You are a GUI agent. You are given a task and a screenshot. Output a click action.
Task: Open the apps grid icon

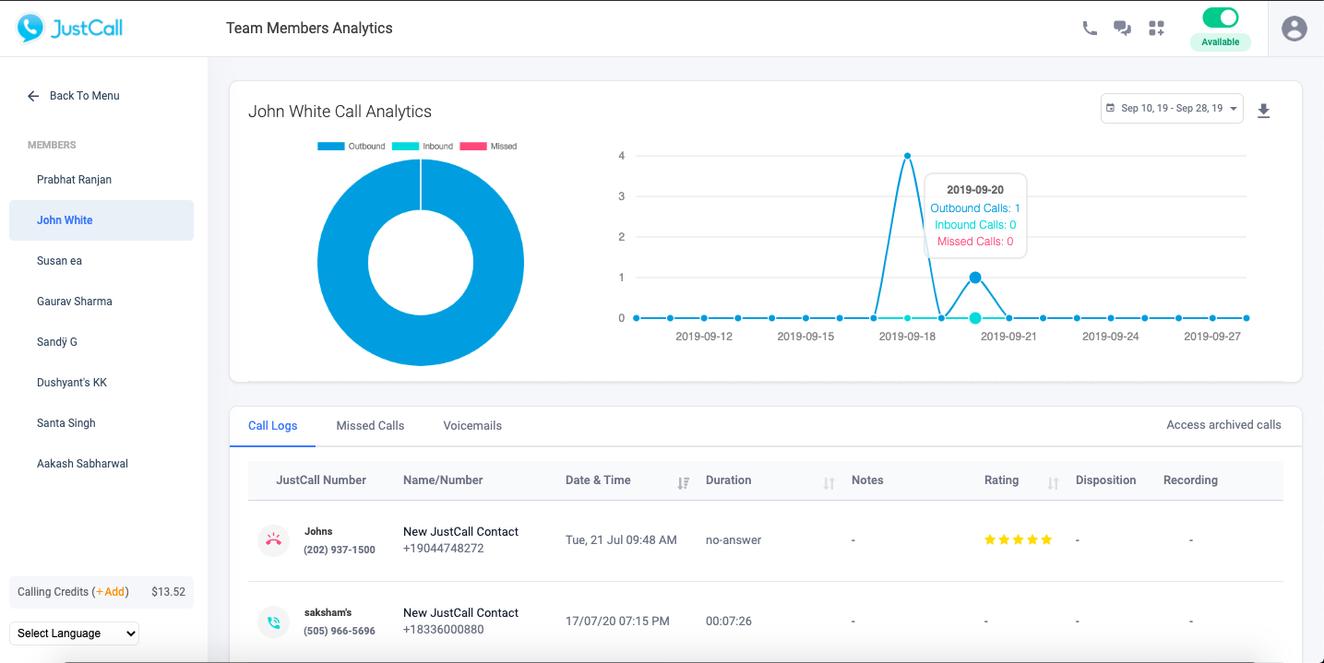tap(1157, 28)
